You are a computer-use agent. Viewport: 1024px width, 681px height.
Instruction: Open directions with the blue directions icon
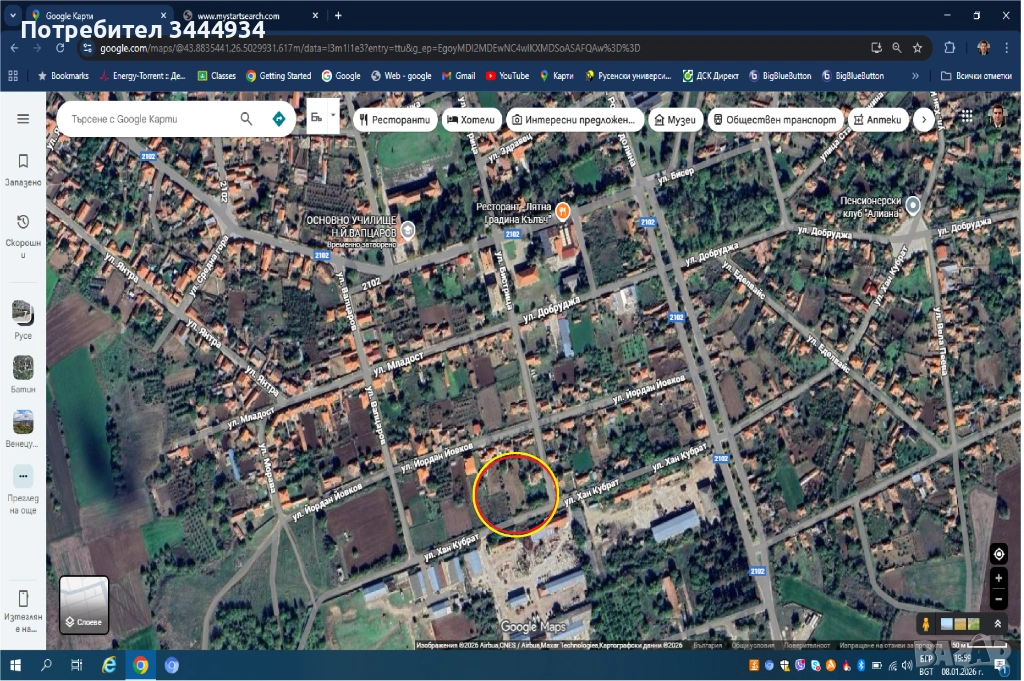(278, 118)
